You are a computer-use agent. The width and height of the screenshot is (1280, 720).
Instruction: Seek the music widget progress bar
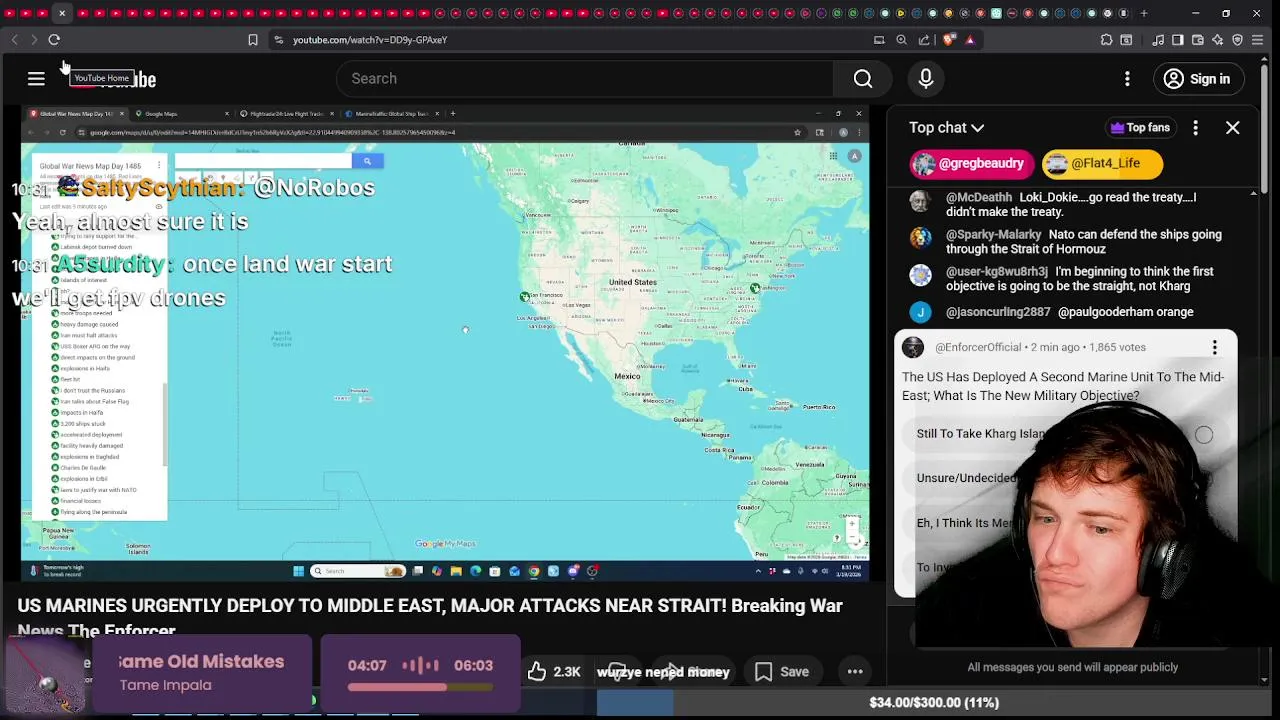tap(420, 688)
